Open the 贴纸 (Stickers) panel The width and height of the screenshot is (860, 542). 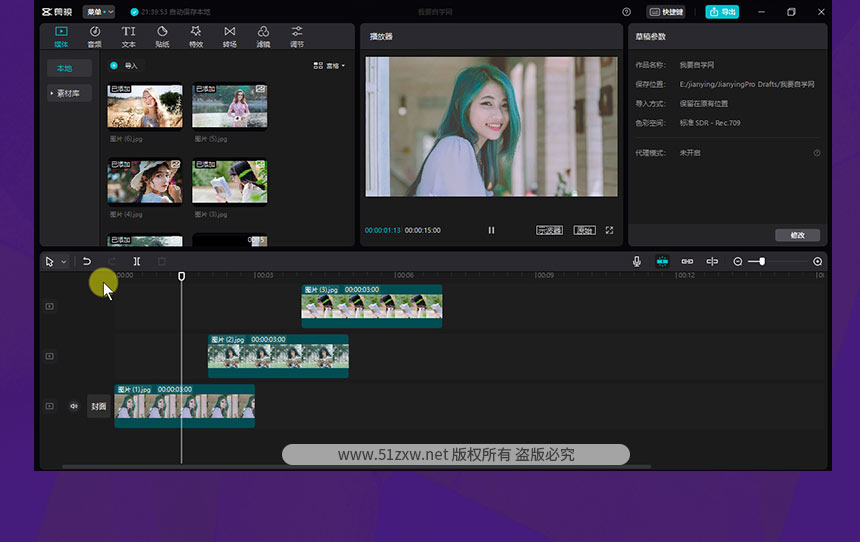coord(162,36)
